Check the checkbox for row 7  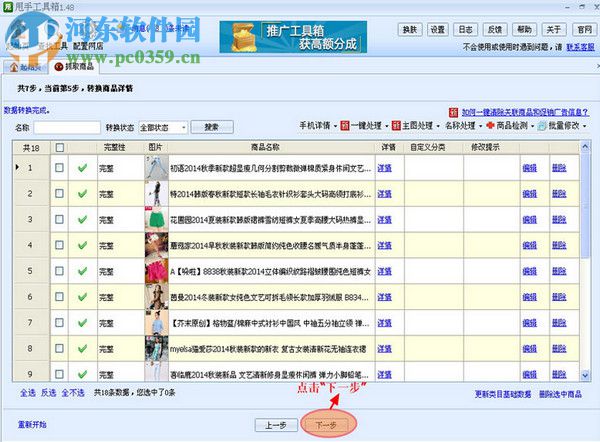click(59, 323)
